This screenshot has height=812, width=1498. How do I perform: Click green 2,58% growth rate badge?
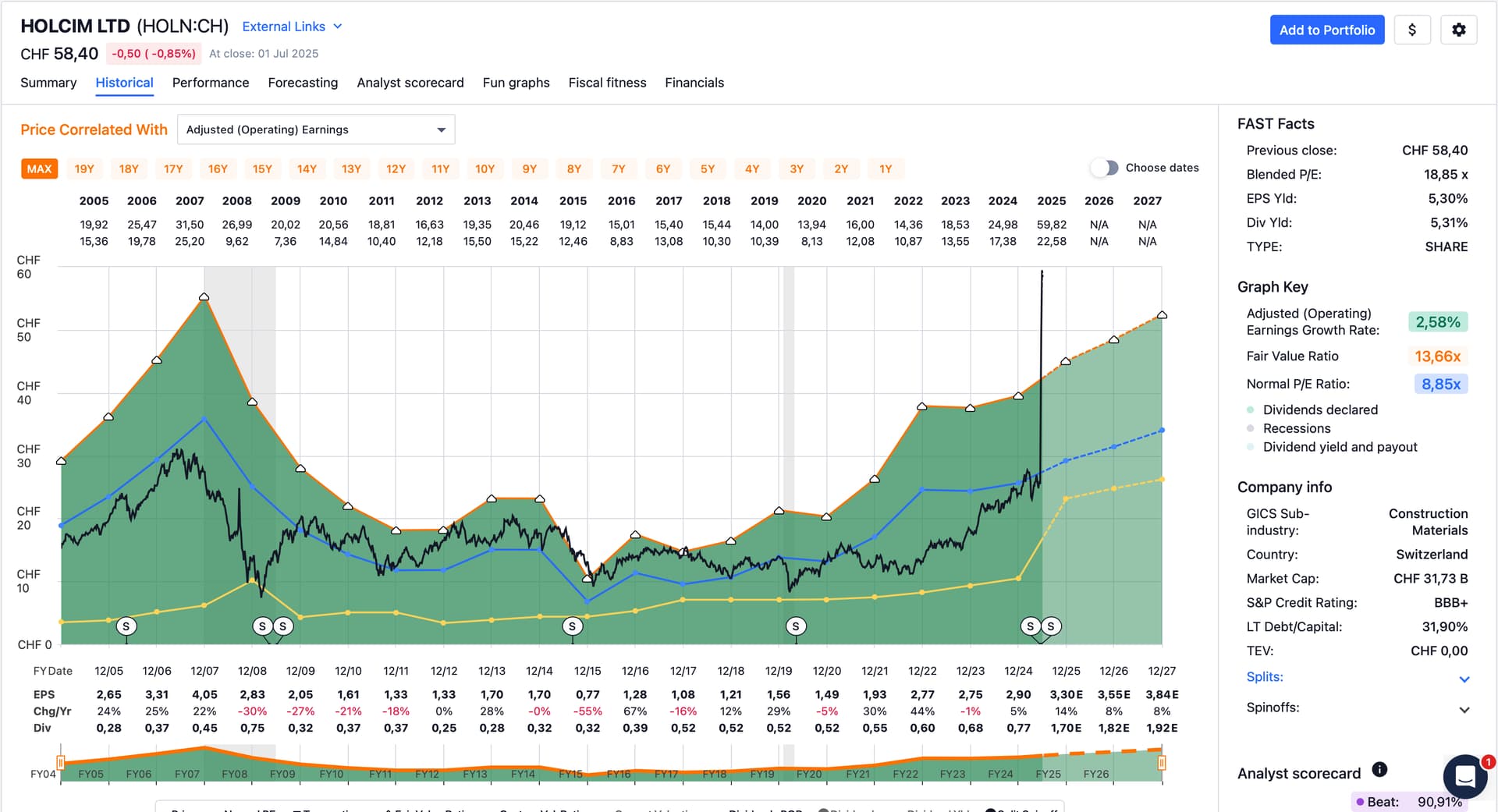[1438, 322]
